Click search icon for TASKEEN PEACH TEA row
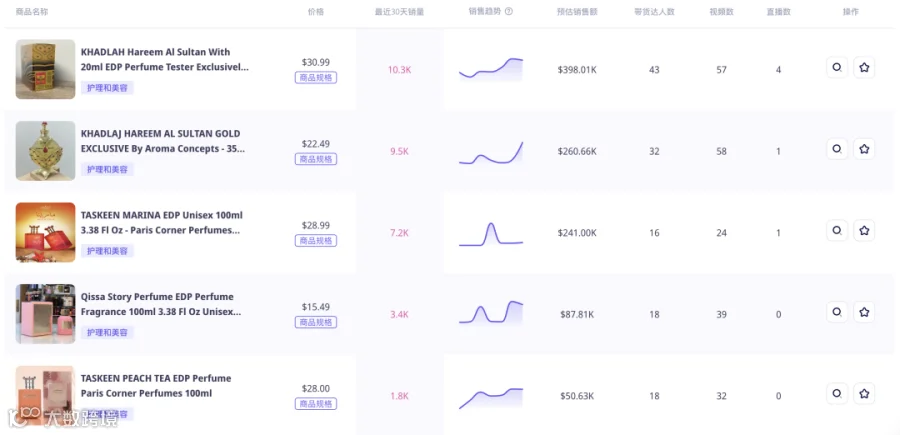900x435 pixels. (837, 394)
